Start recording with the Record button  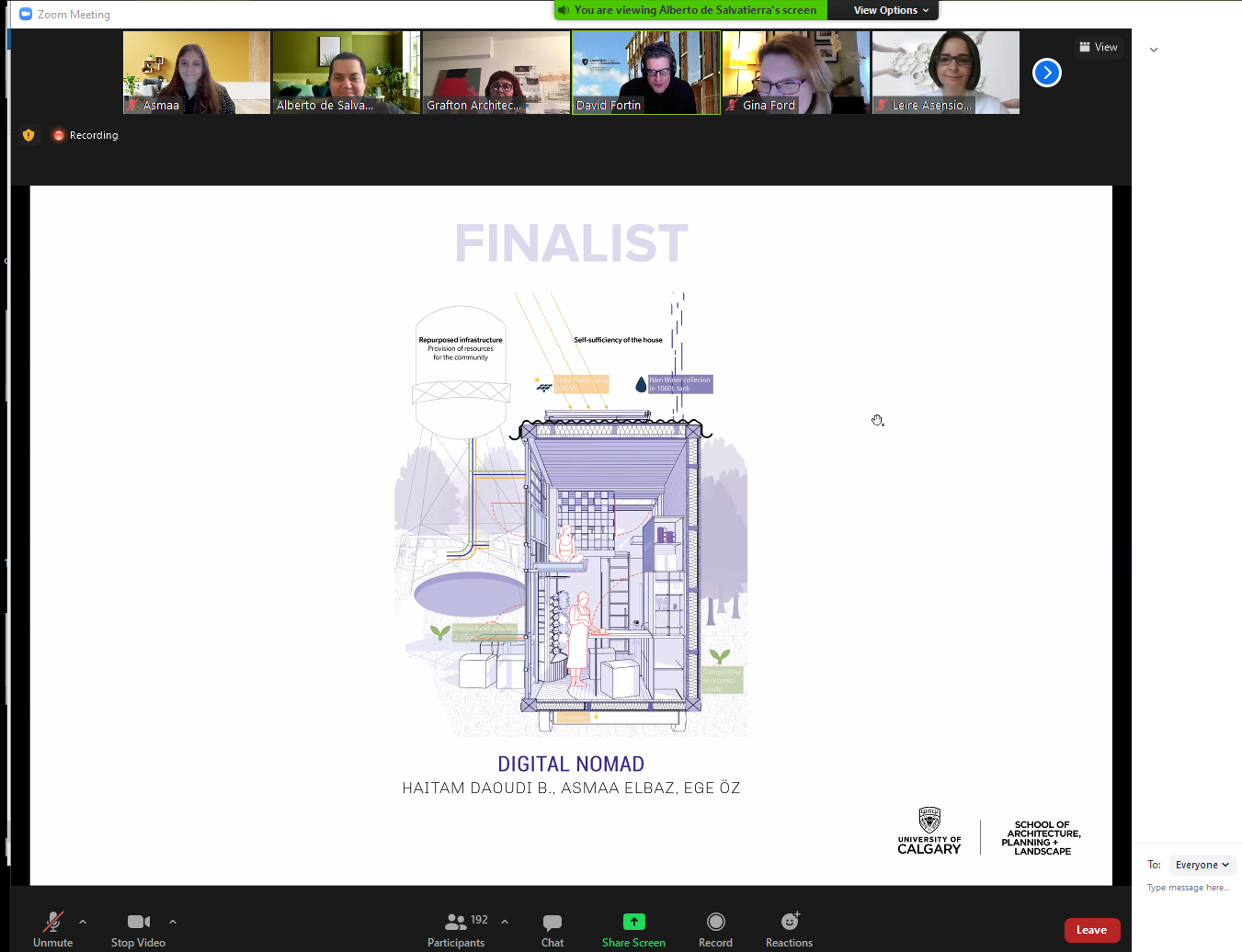tap(715, 922)
